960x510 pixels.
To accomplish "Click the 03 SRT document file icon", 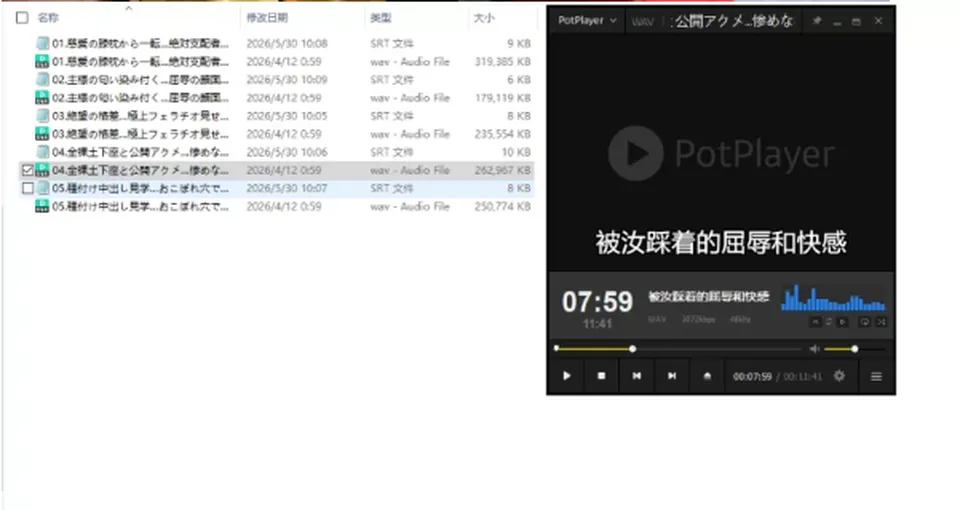I will click(x=42, y=116).
